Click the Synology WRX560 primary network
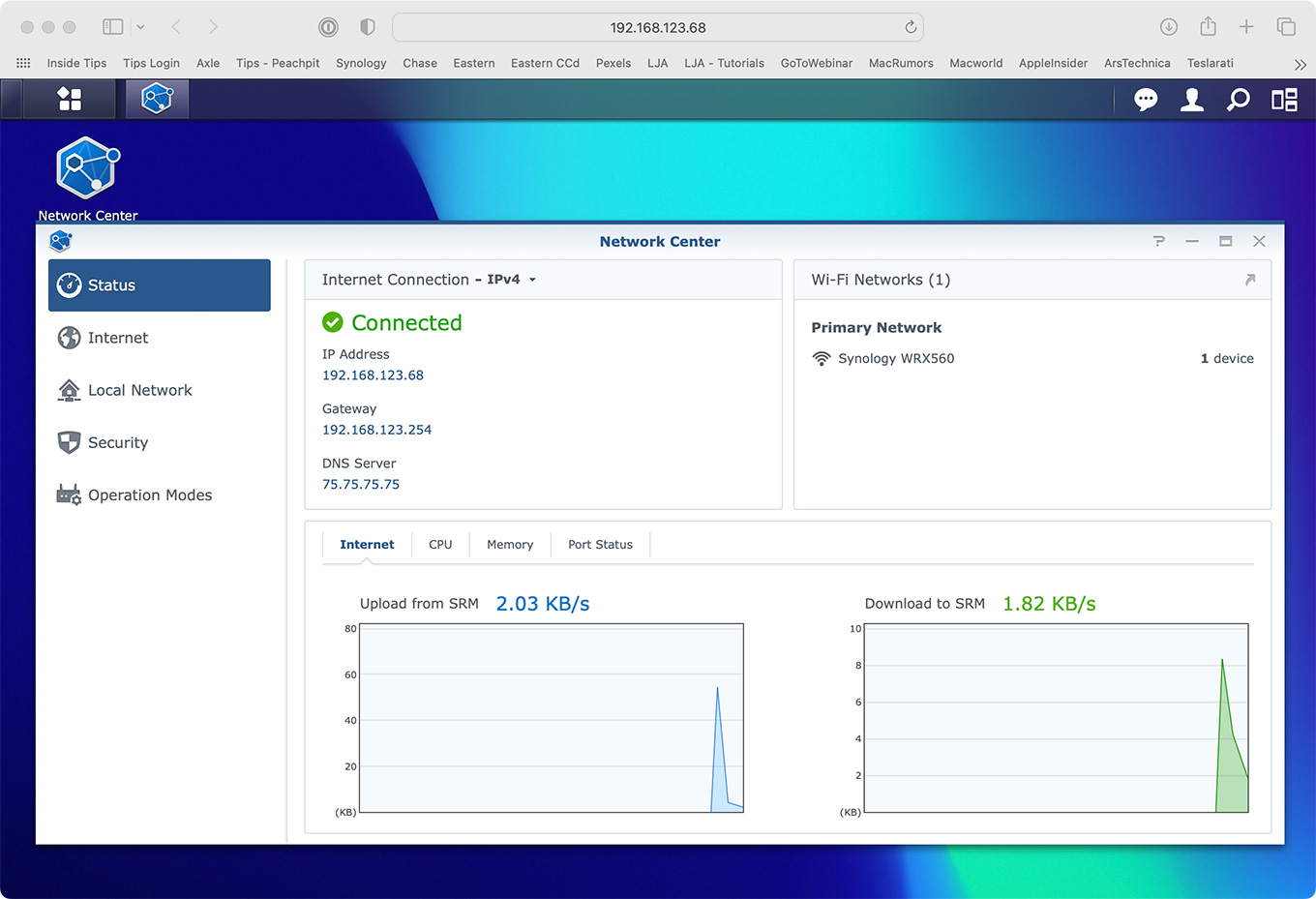Viewport: 1316px width, 899px height. [895, 358]
